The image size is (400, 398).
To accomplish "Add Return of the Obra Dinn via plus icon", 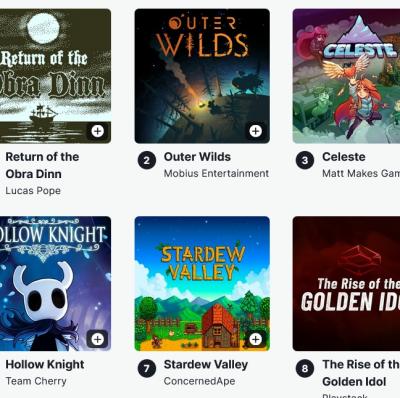I will (x=97, y=131).
